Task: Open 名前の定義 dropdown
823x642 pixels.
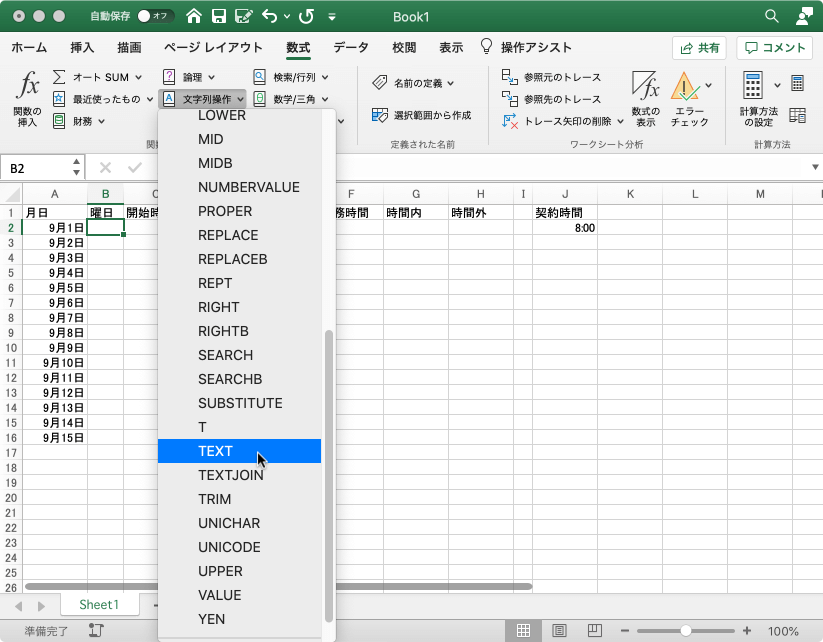Action: pyautogui.click(x=413, y=83)
